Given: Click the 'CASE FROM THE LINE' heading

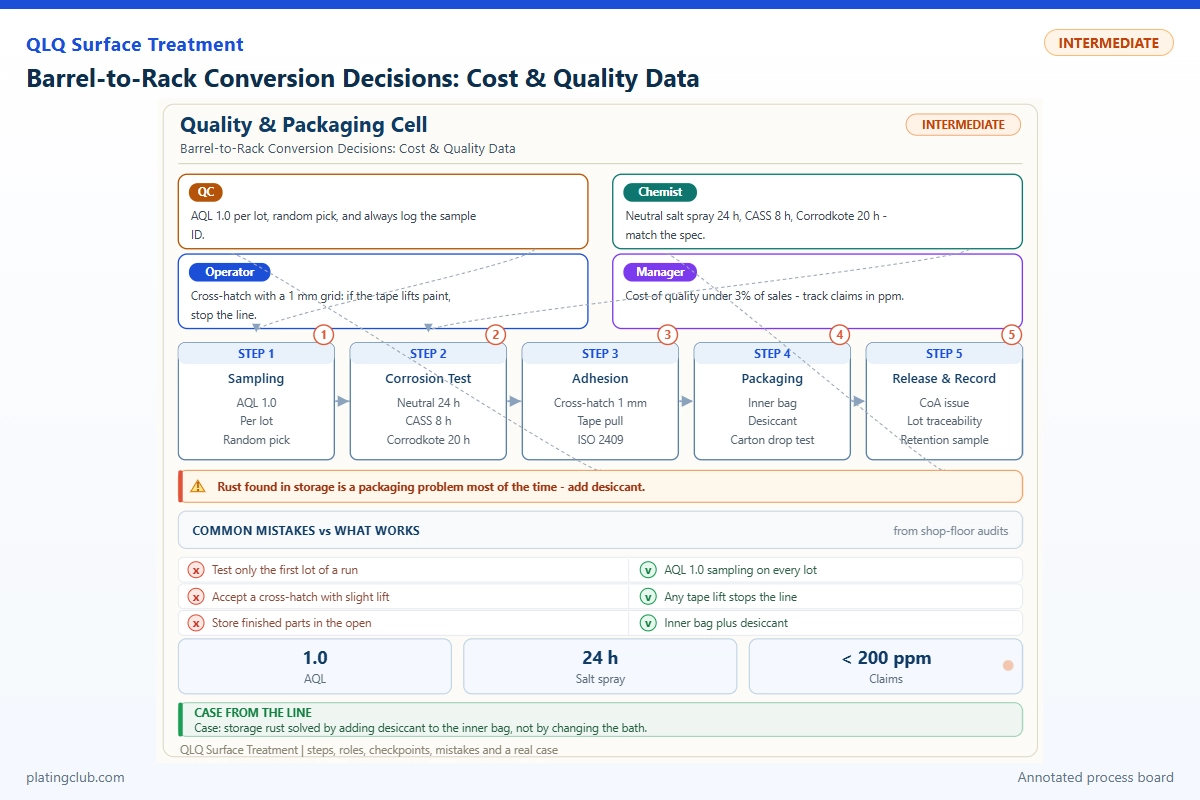Looking at the screenshot, I should click(x=253, y=713).
